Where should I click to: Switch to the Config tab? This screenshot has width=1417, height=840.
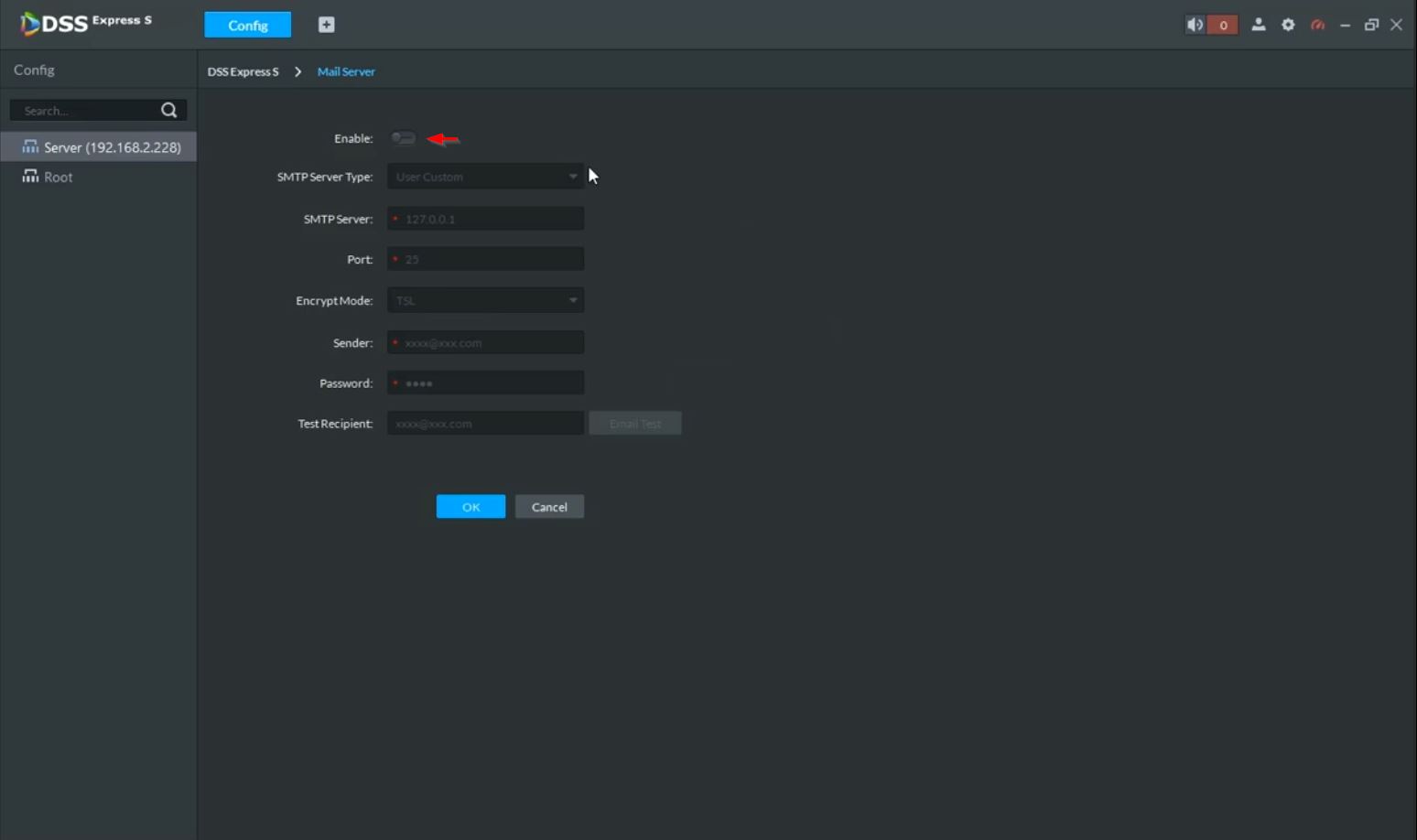248,25
